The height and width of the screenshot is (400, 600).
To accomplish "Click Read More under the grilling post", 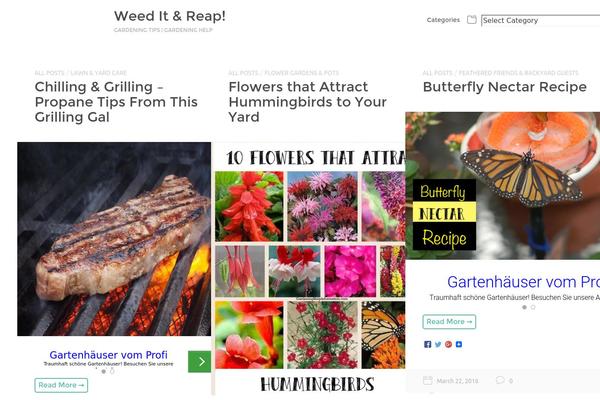I will tap(61, 385).
